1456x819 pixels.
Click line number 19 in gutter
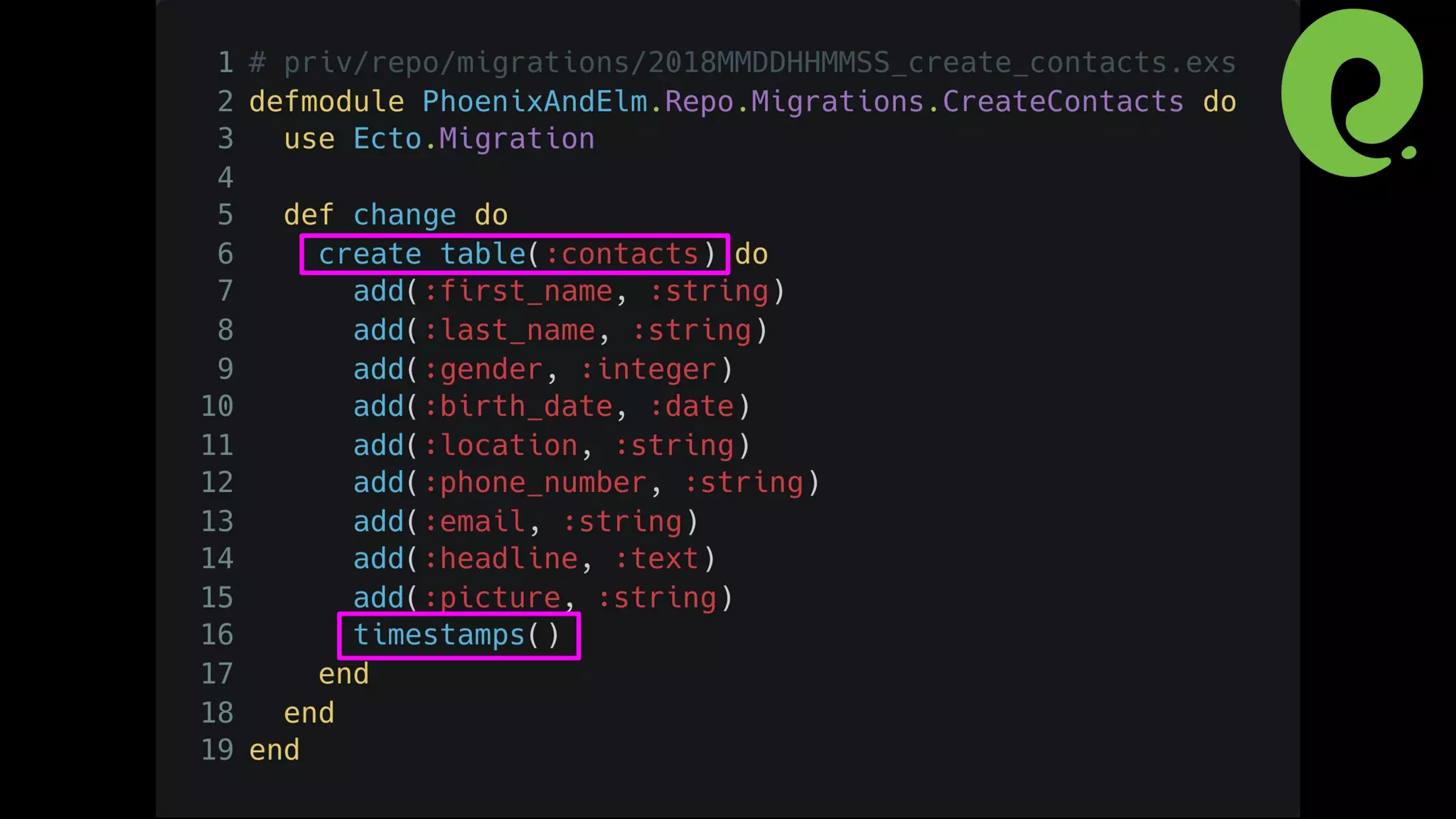(x=217, y=750)
